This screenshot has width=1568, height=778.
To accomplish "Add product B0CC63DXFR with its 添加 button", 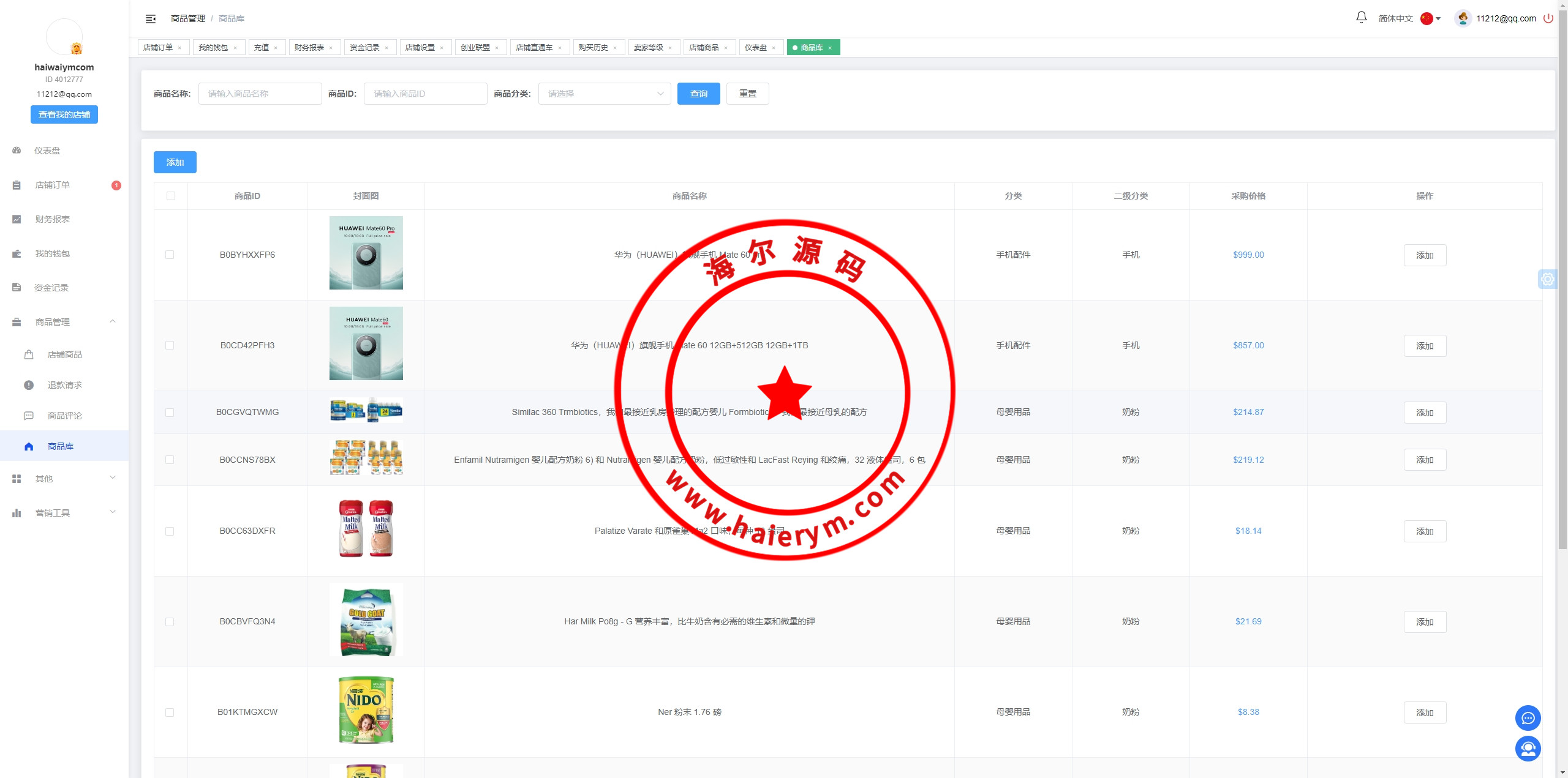I will pos(1425,531).
